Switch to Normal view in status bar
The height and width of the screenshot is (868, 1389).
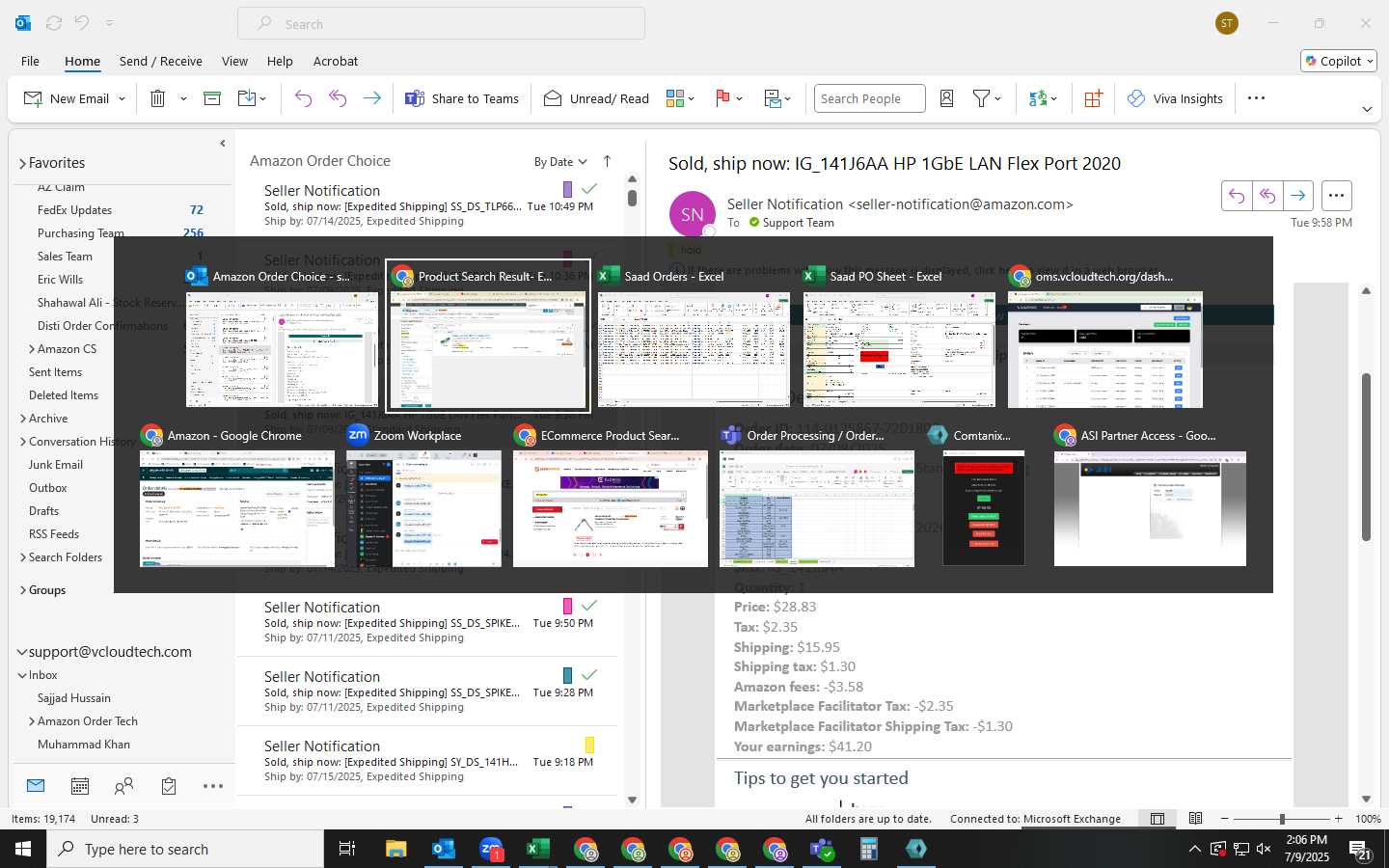[1157, 819]
